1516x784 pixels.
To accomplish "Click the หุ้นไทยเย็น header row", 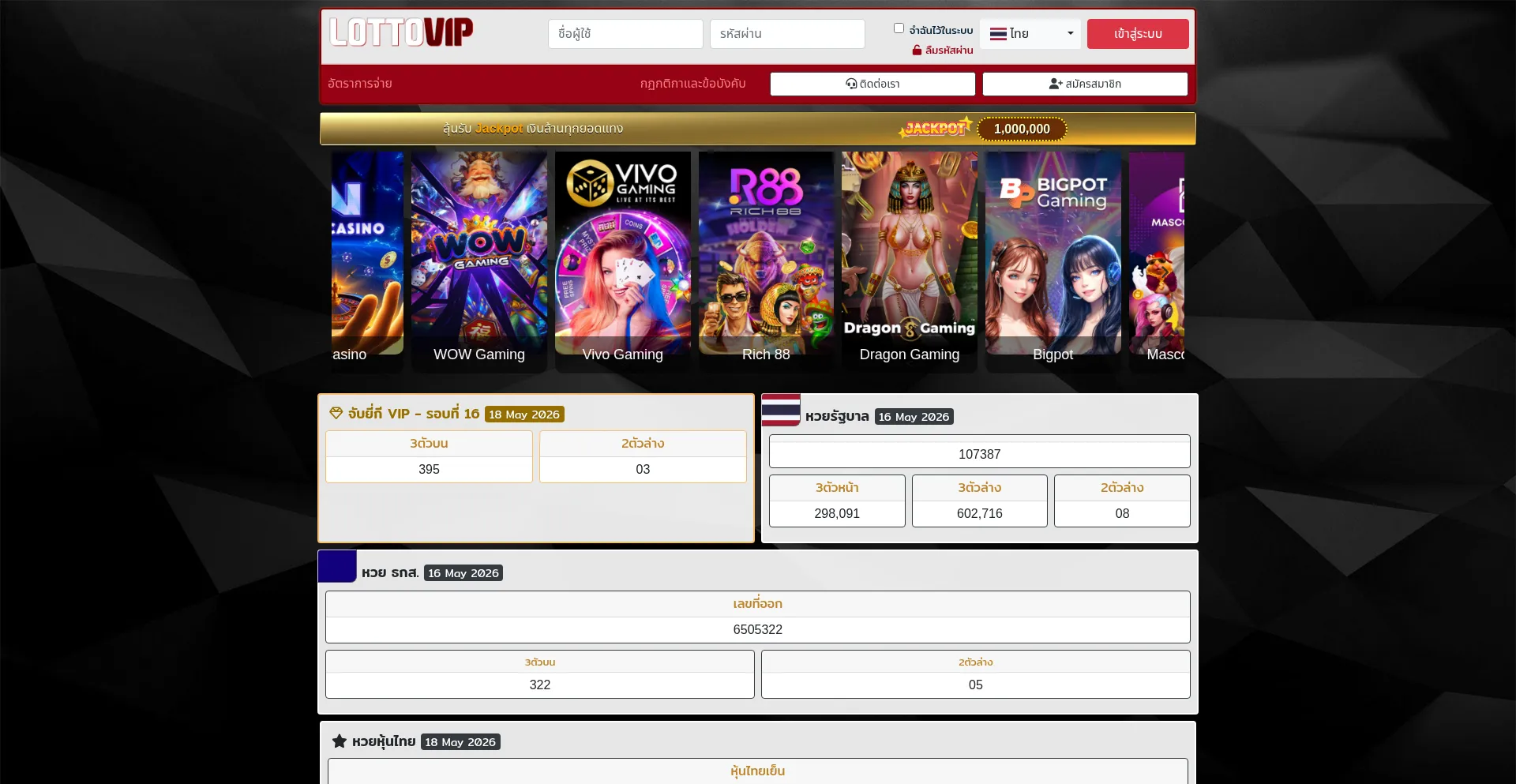I will pos(758,771).
